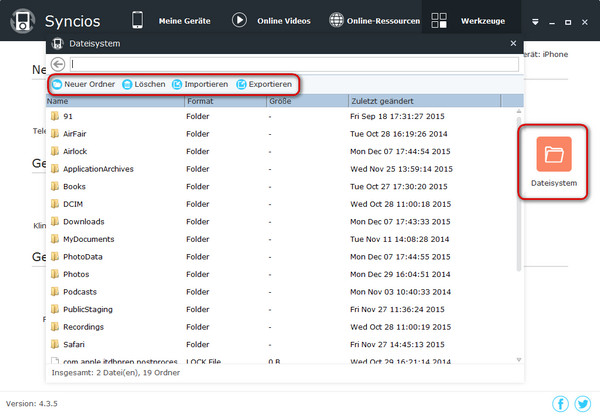Open the Facebook link icon

click(x=560, y=404)
